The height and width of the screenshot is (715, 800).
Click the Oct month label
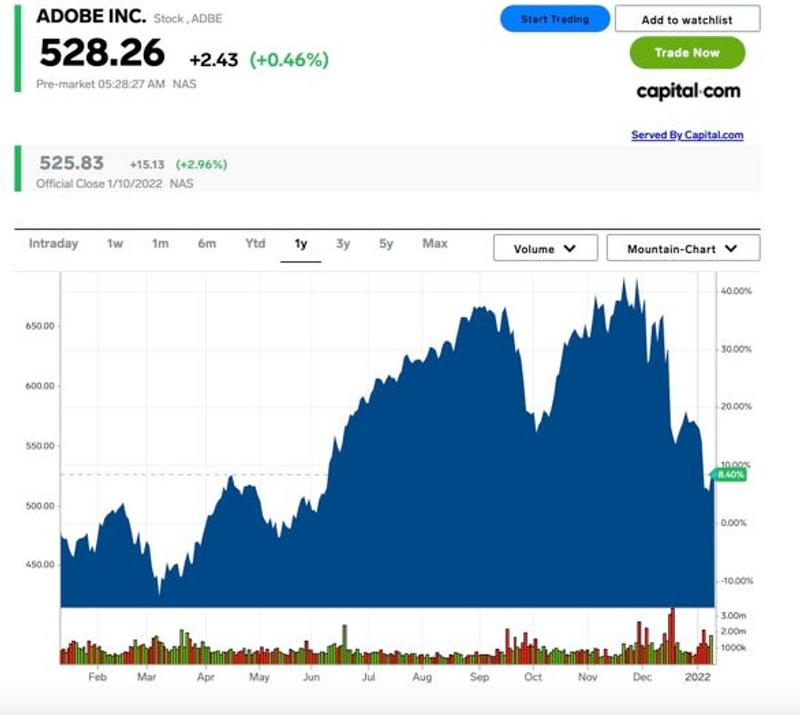coord(533,677)
